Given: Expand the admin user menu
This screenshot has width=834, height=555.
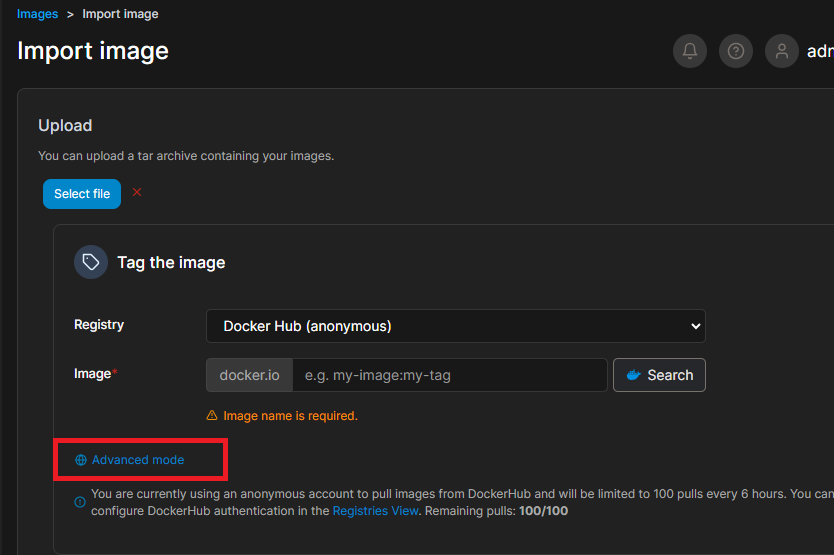Looking at the screenshot, I should (819, 51).
